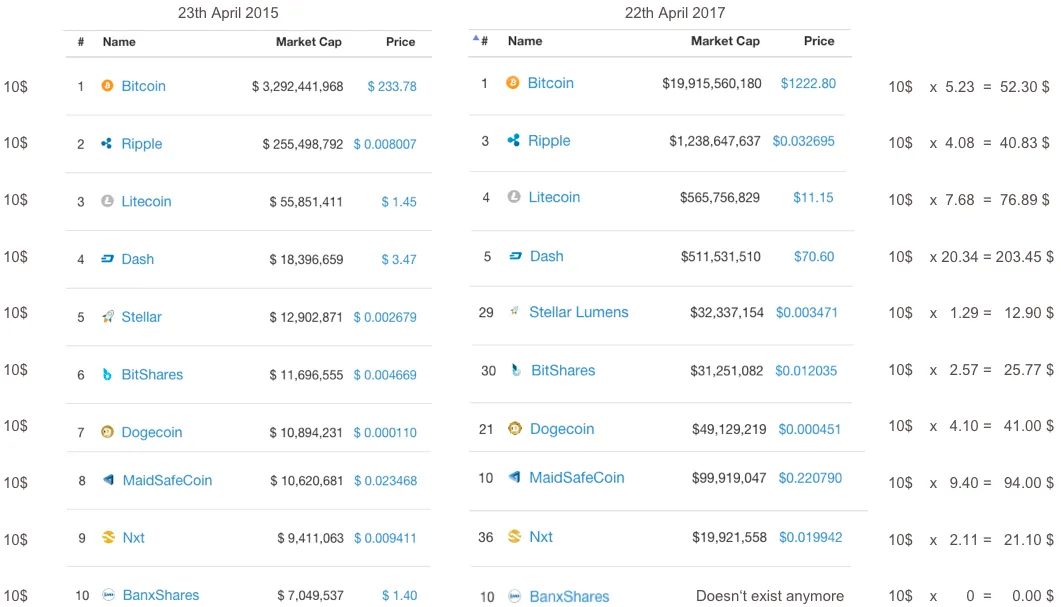Viewport: 1061px width, 607px height.
Task: Click the Dogecoin icon in 2017 table
Action: point(515,428)
